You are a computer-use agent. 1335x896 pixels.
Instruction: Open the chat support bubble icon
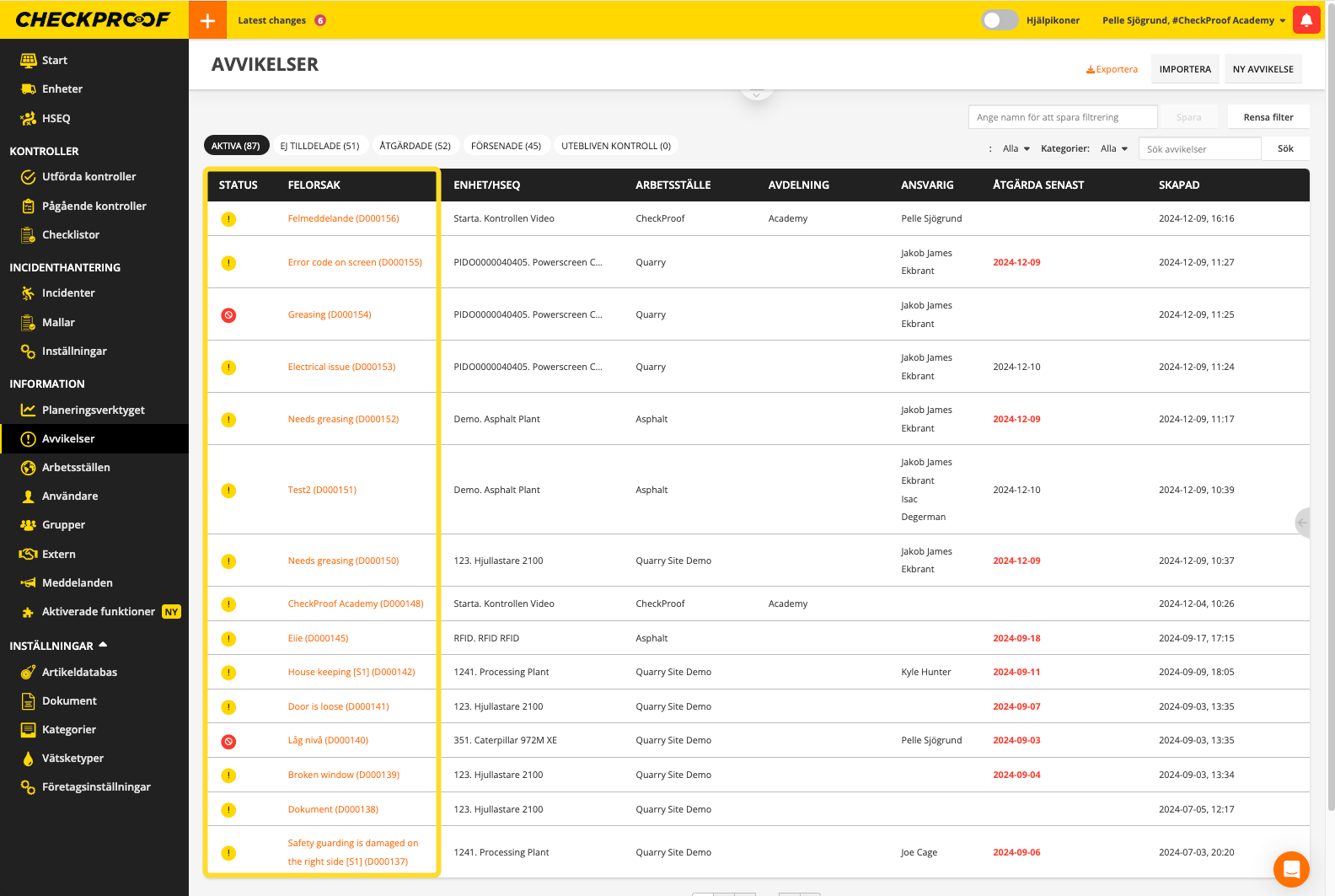[x=1290, y=869]
